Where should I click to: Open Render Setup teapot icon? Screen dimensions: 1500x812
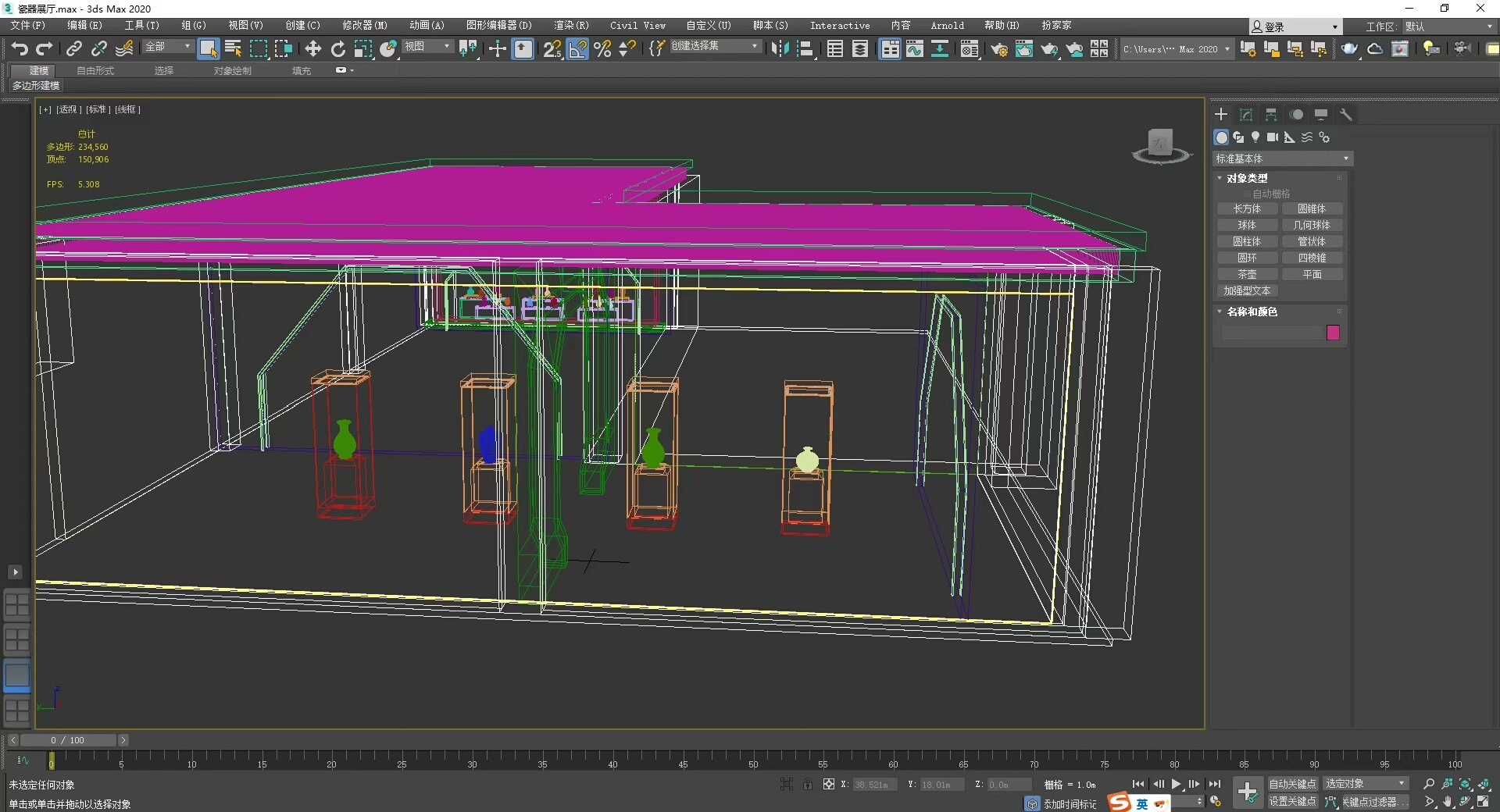click(998, 49)
